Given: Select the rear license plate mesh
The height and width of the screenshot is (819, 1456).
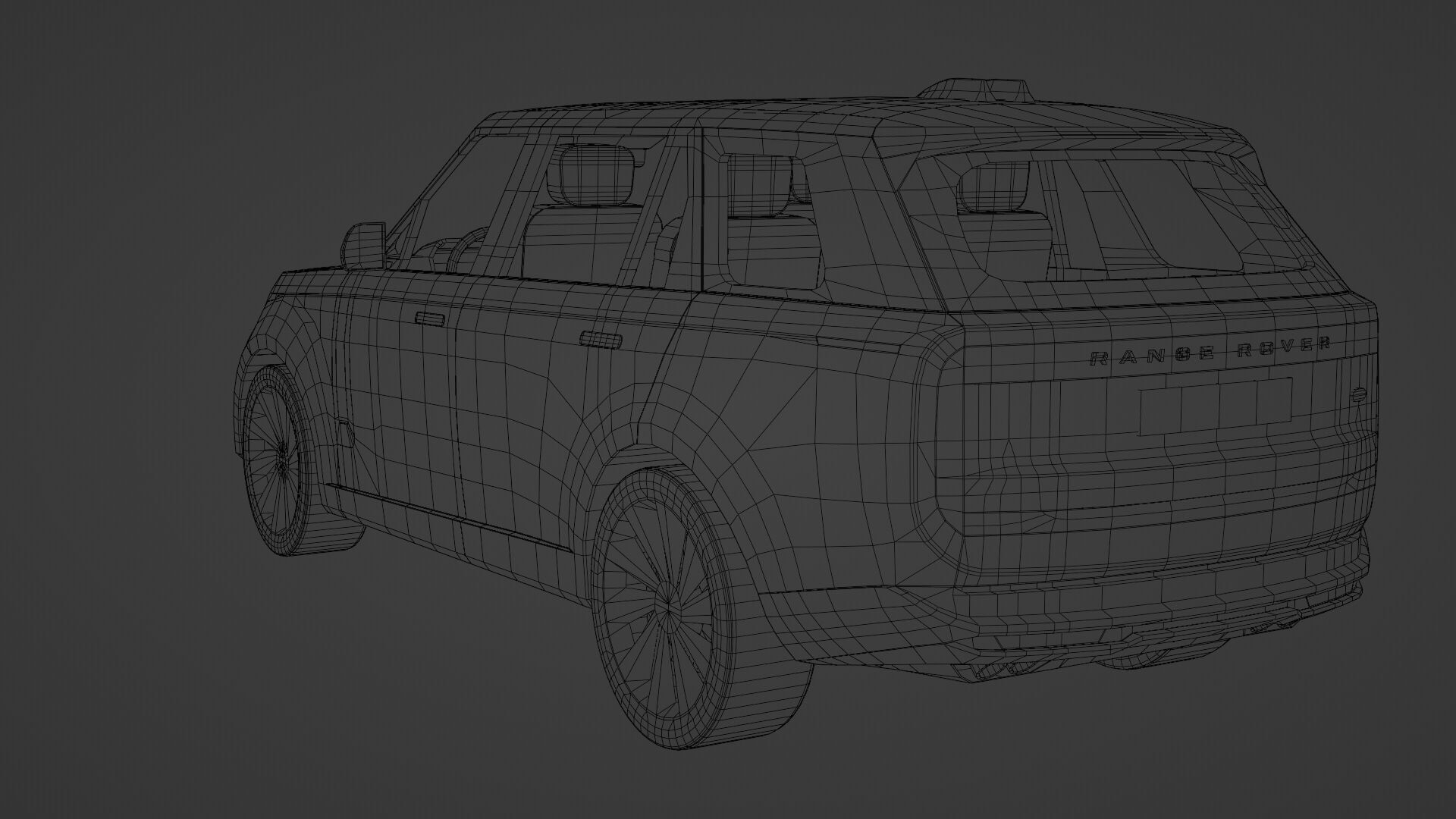Looking at the screenshot, I should 1216,406.
